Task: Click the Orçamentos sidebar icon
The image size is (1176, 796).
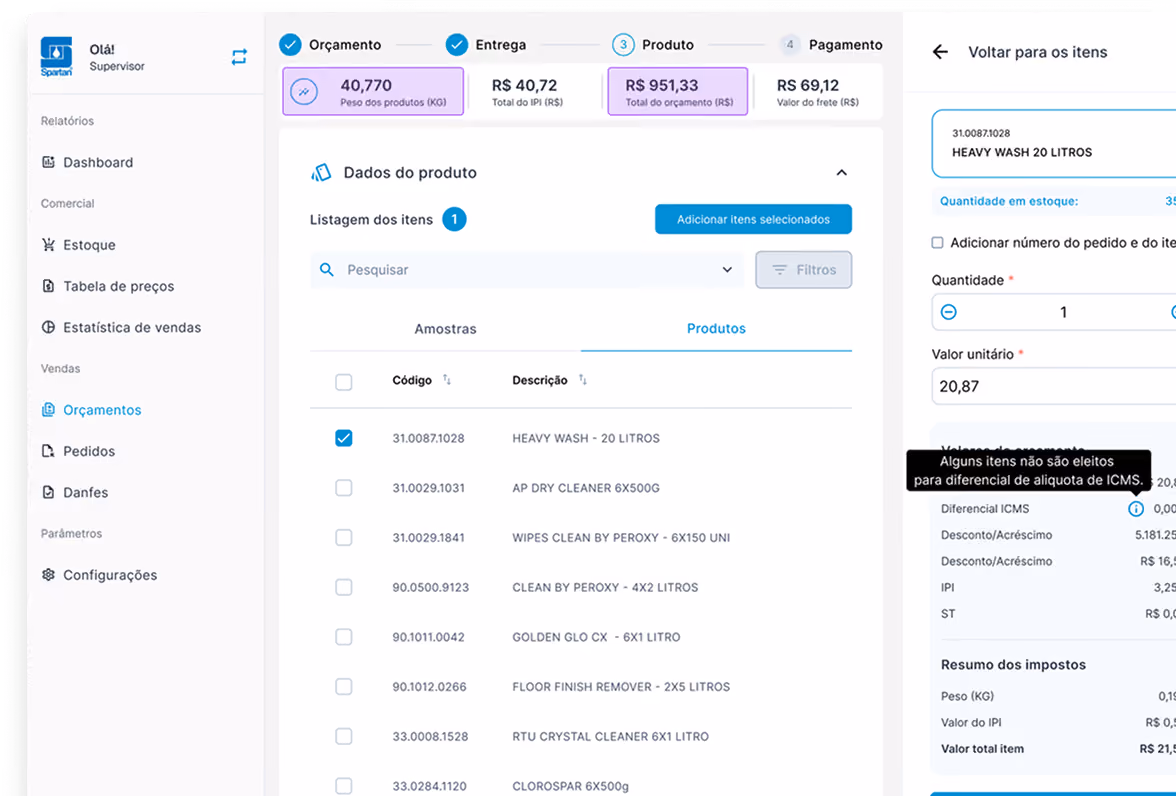Action: point(48,410)
